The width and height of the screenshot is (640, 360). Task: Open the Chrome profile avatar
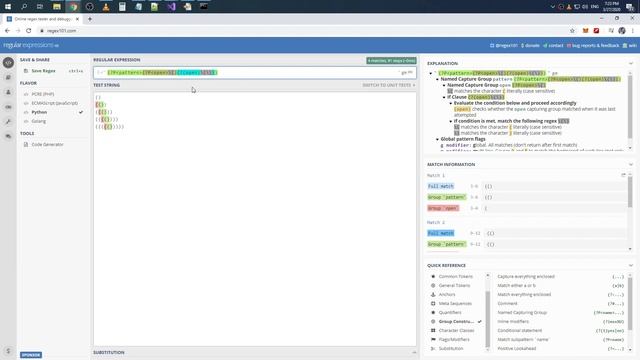[622, 31]
